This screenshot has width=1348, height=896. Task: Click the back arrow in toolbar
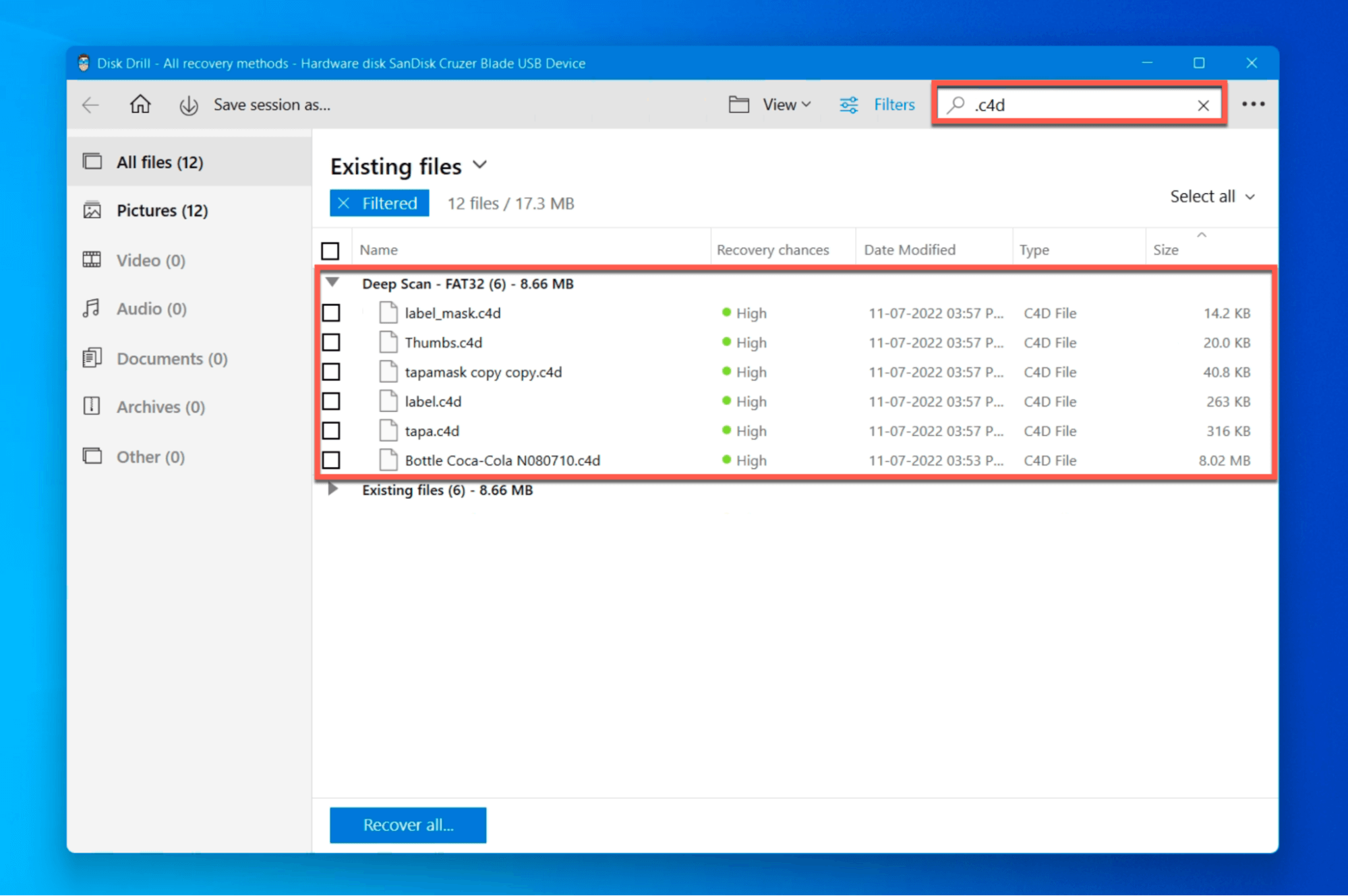[x=90, y=104]
